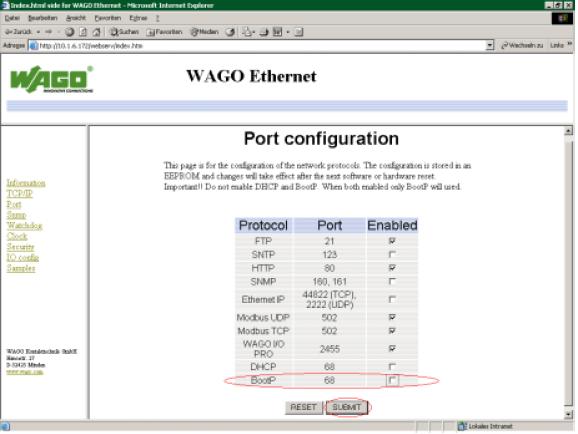Click the Zurück back arrow icon
Viewport: 578px width, 434px height.
tap(8, 32)
